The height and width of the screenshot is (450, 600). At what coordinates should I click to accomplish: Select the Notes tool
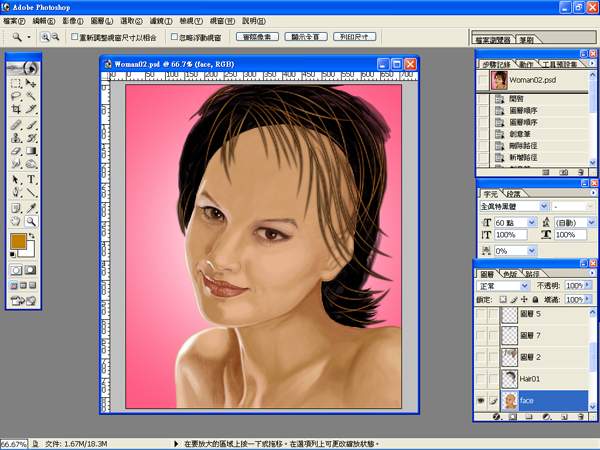16,208
